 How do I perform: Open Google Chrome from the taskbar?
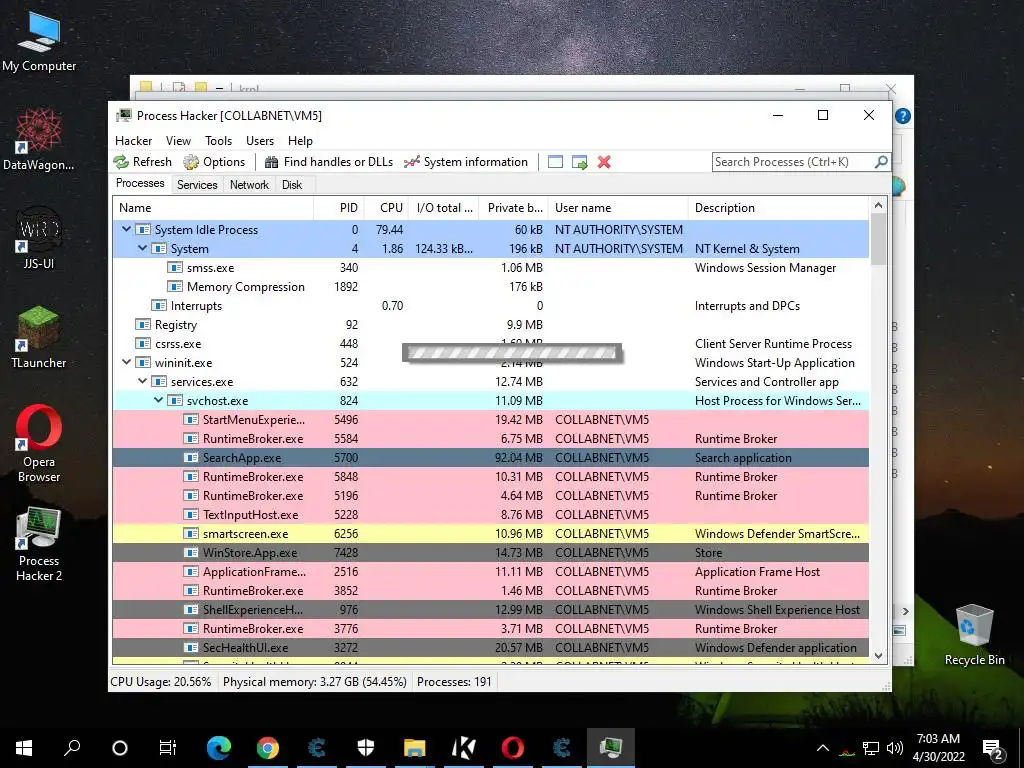268,748
